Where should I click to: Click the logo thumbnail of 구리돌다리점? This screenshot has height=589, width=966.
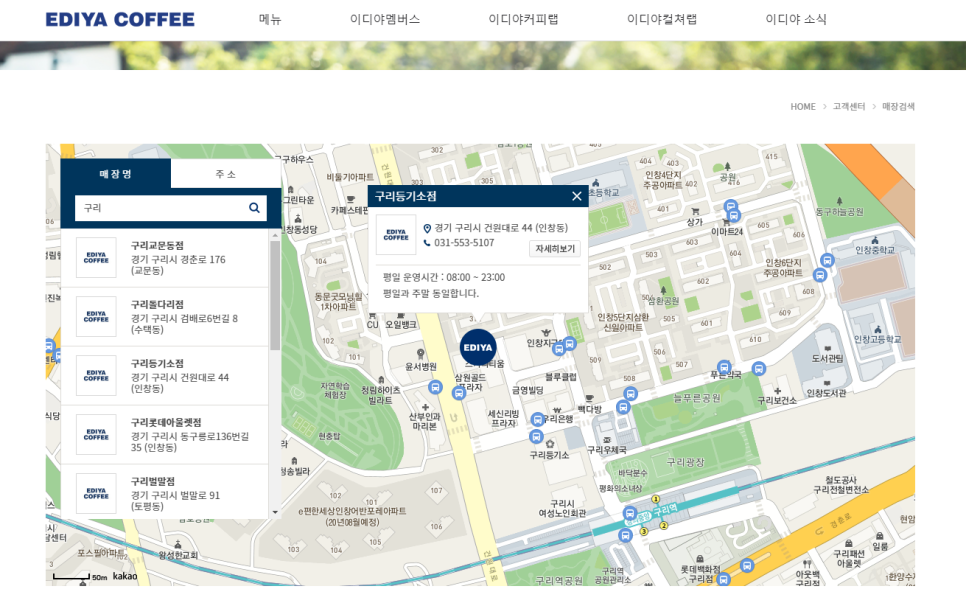tap(96, 317)
